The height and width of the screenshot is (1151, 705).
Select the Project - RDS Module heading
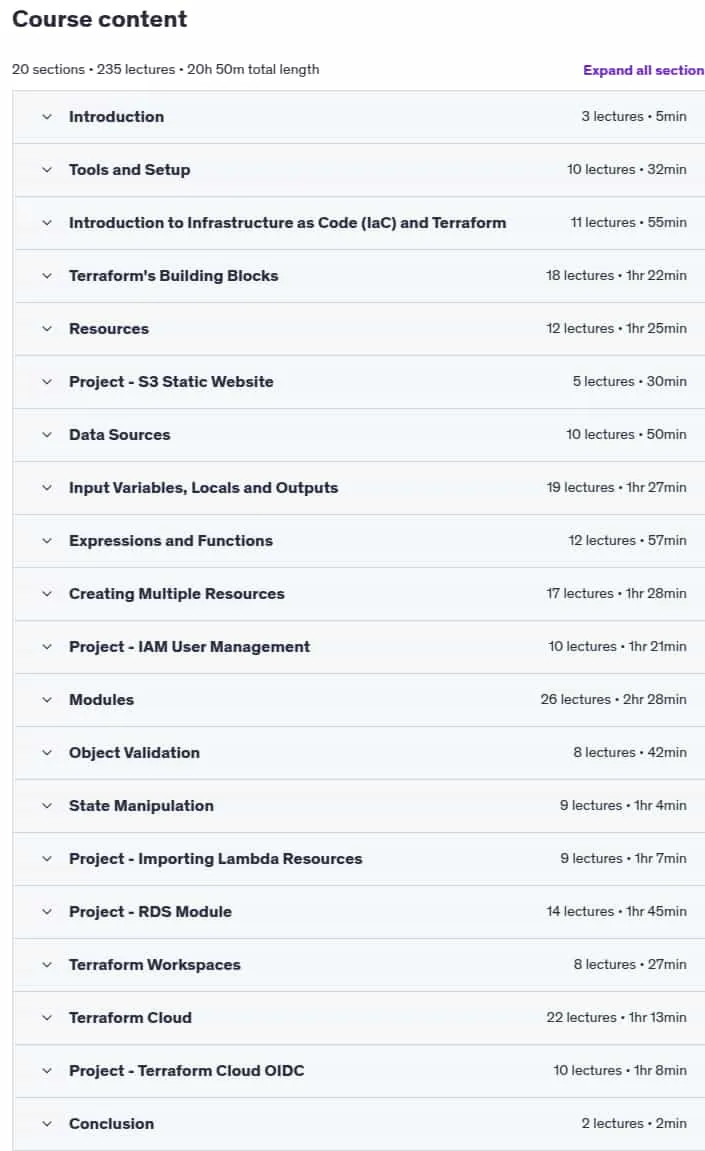[150, 912]
